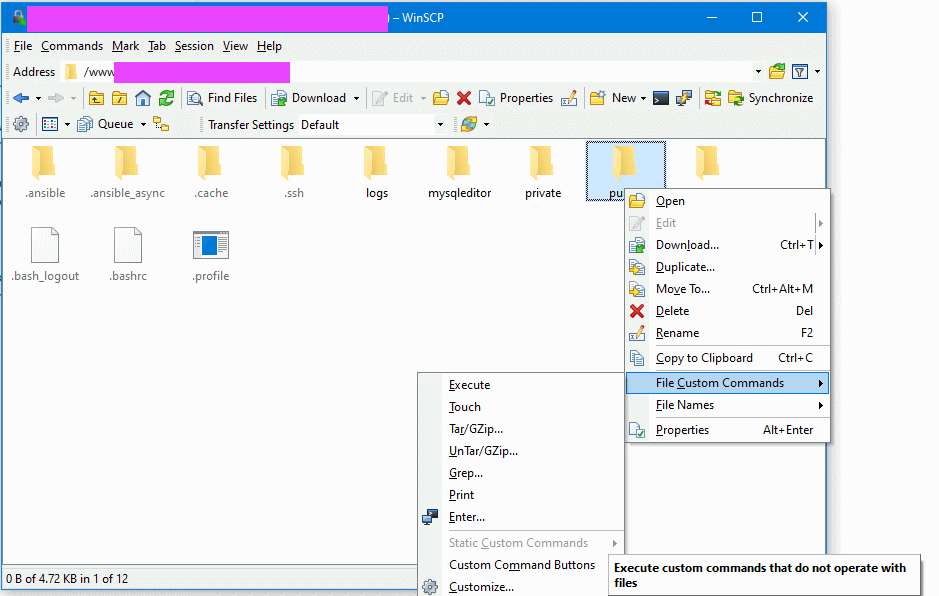Go to the home directory icon
The image size is (939, 596).
click(x=143, y=98)
